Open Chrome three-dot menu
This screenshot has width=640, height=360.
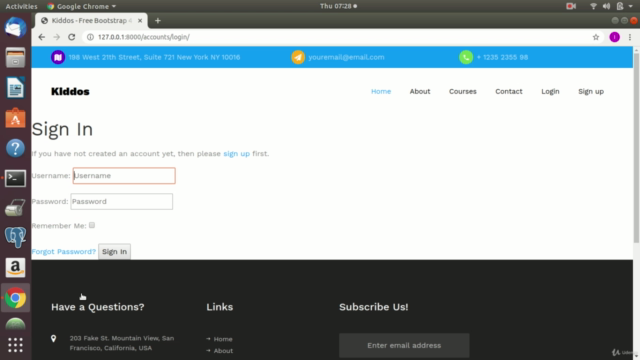tap(630, 37)
